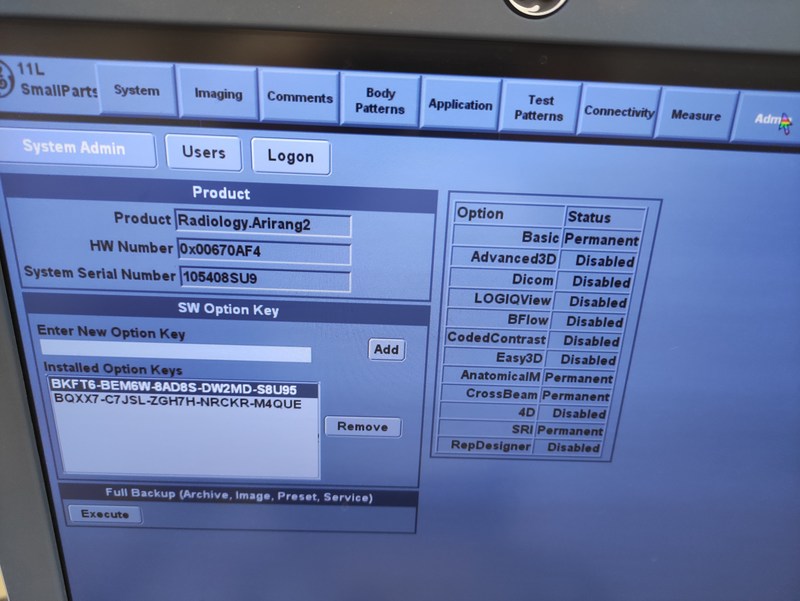800x601 pixels.
Task: Click the Disabled status for RepDesigner
Action: click(574, 447)
